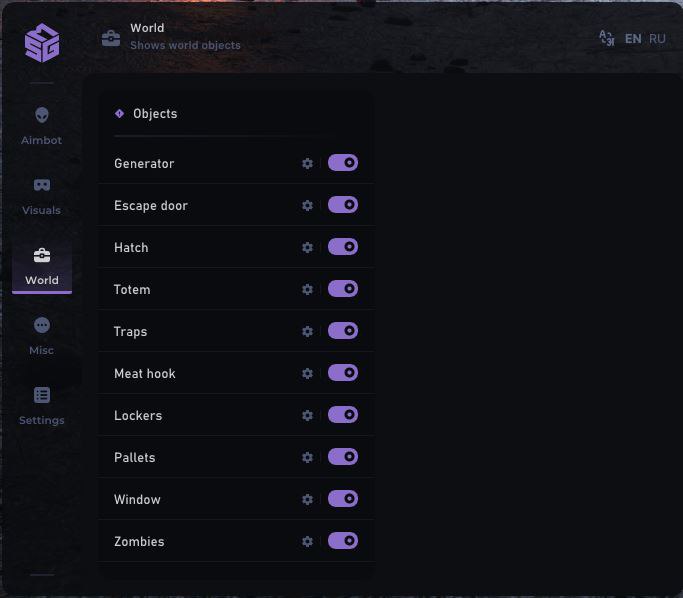
Task: Toggle the Traps switch off
Action: click(x=343, y=331)
